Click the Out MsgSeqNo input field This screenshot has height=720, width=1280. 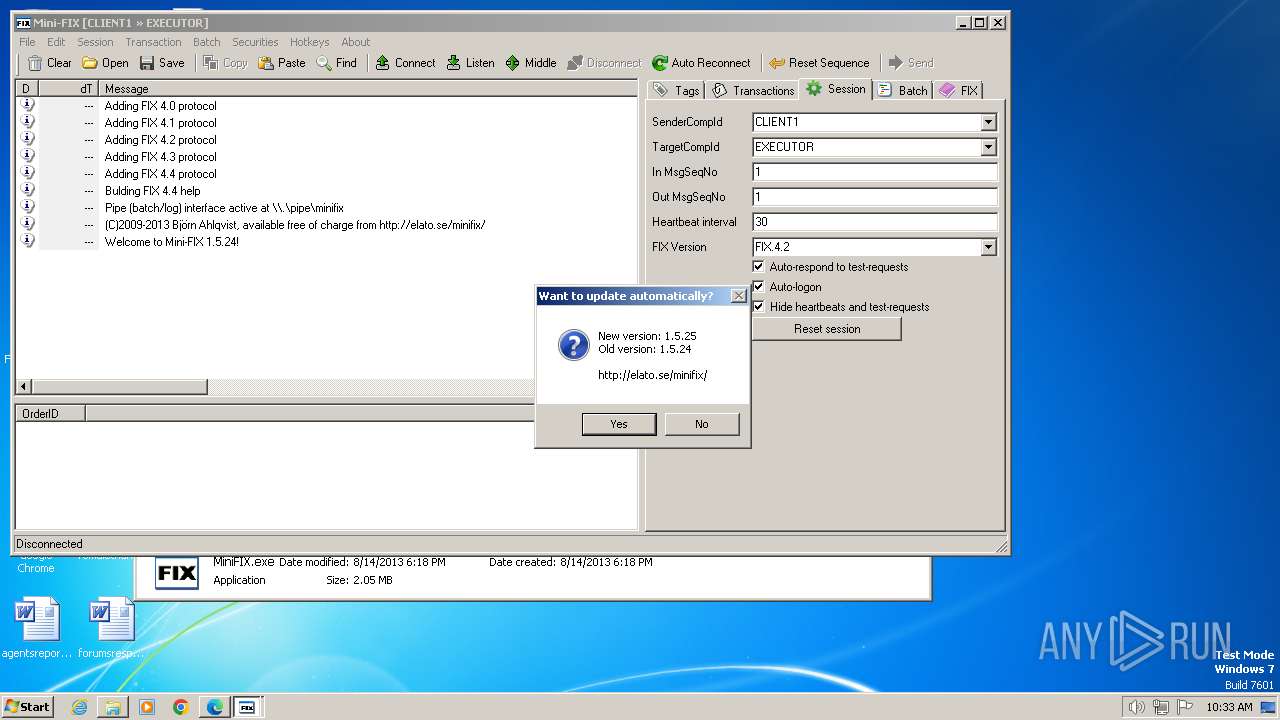tap(875, 197)
